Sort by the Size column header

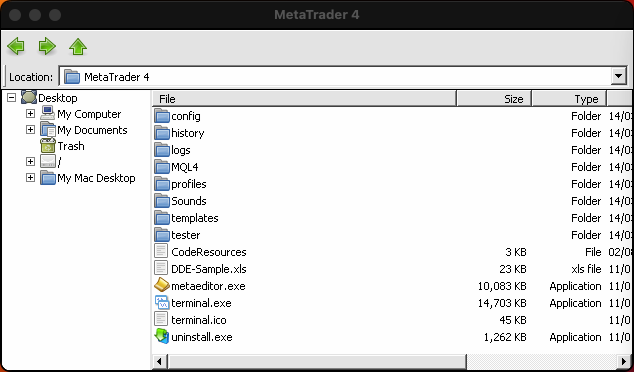(494, 99)
